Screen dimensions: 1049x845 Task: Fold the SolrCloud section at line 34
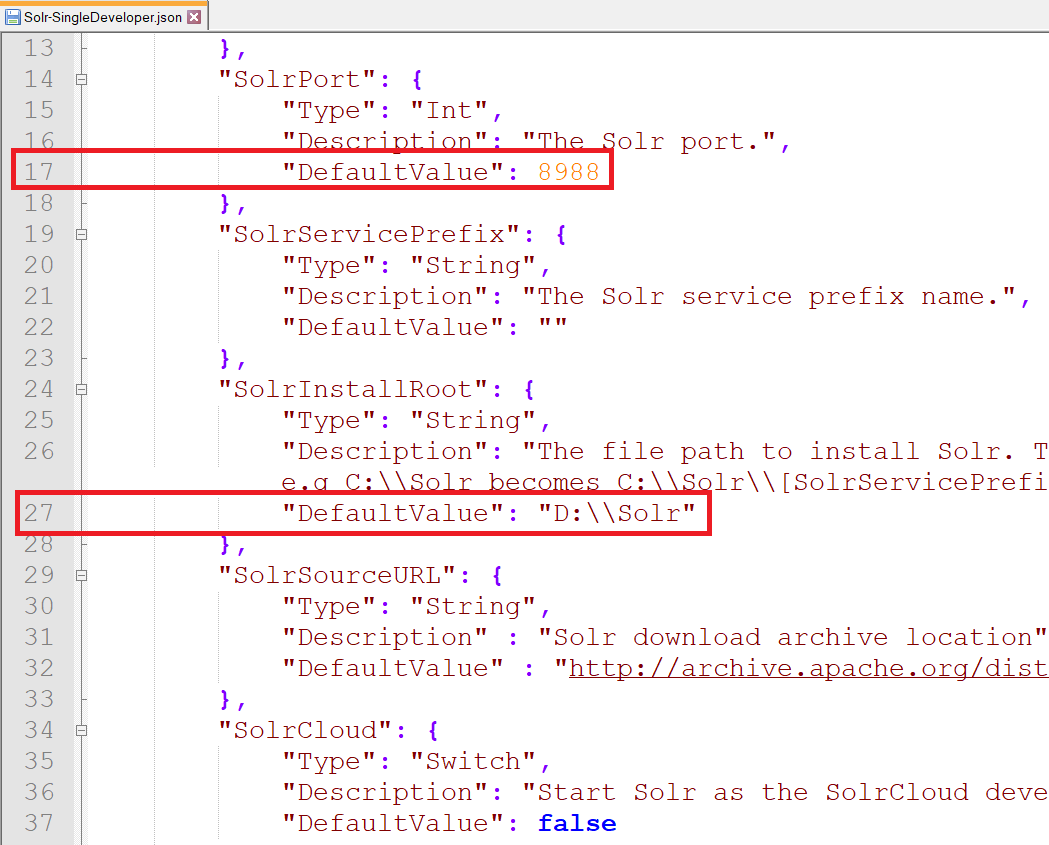82,731
